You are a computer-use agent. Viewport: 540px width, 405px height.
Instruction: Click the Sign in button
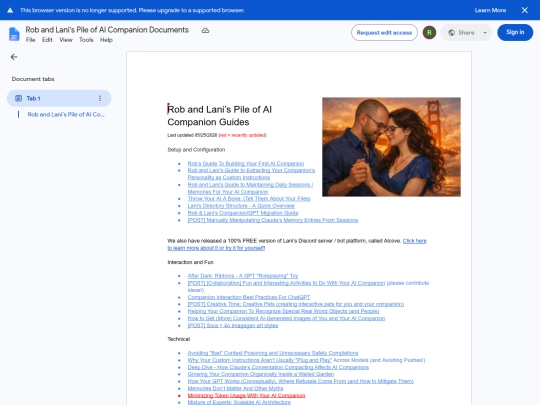515,32
